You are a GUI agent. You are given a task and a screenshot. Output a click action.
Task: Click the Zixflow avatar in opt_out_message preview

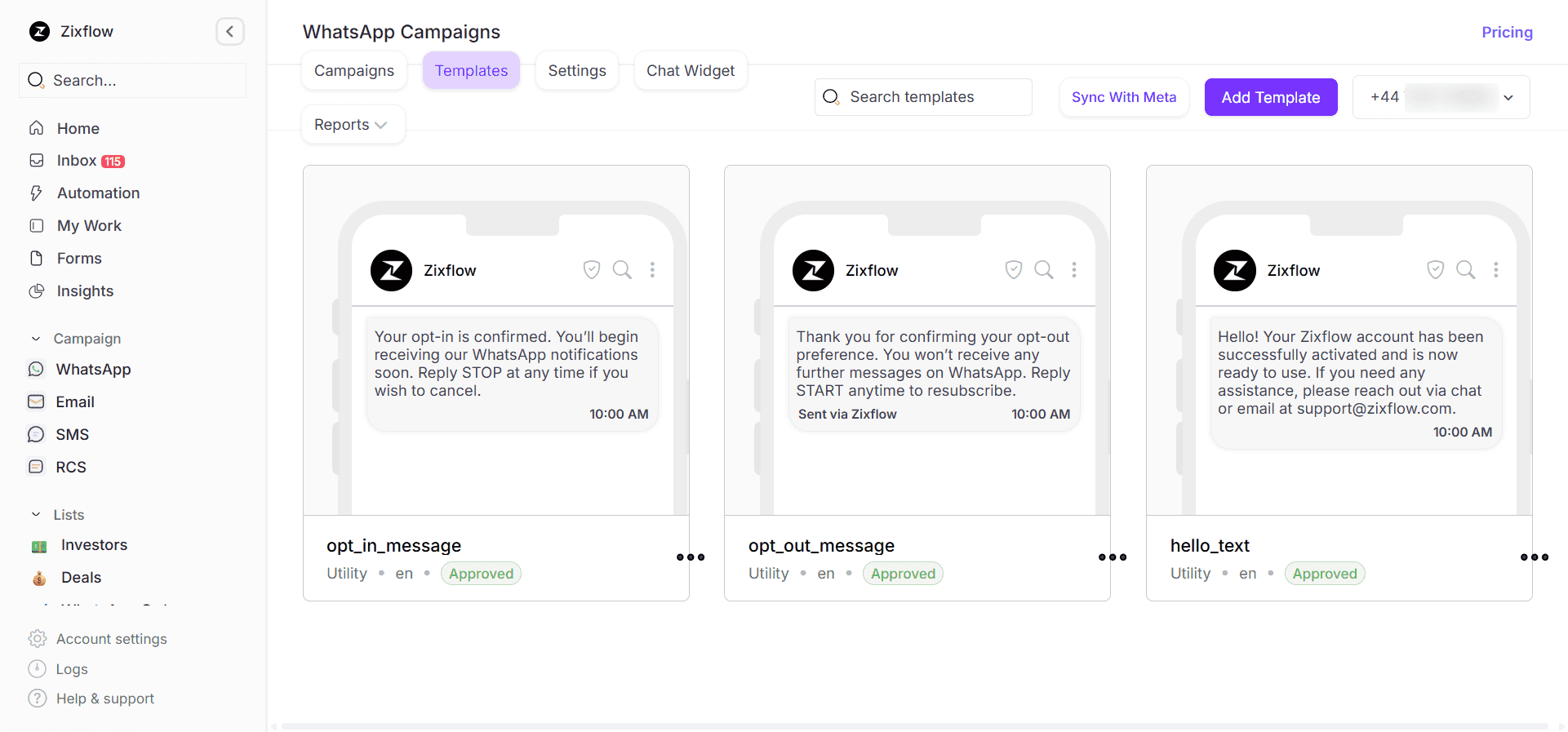coord(814,271)
